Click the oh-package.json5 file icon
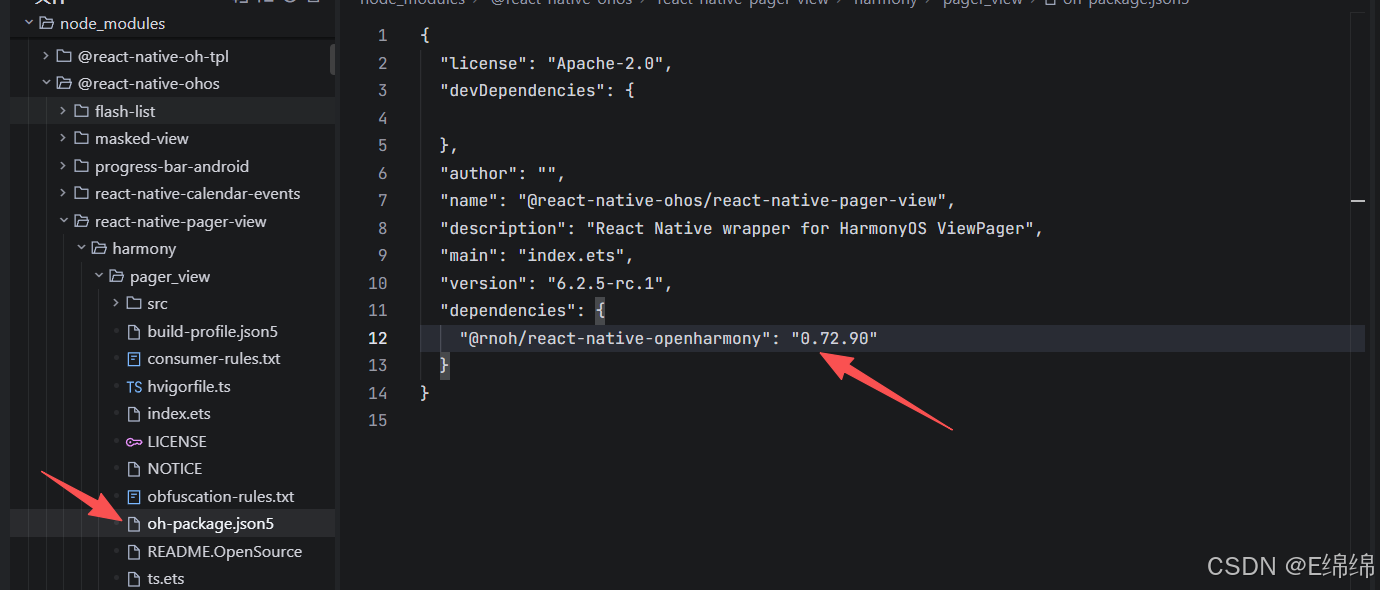 point(134,523)
